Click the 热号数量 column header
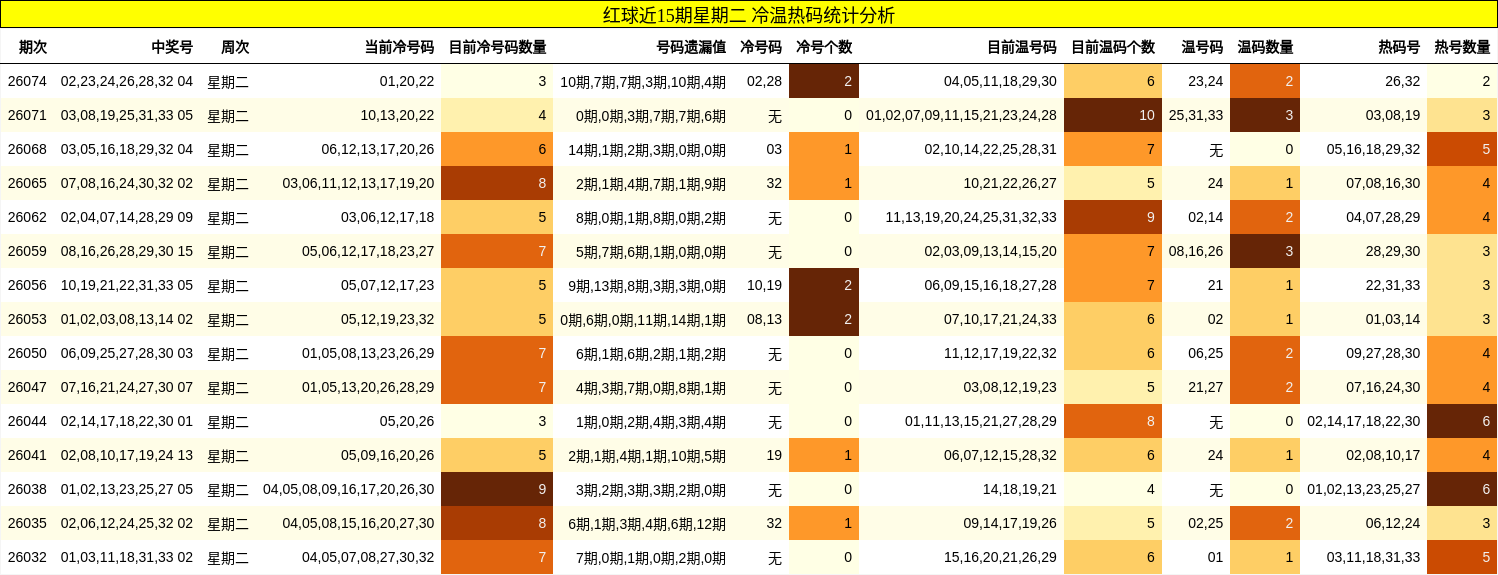 click(x=1462, y=47)
